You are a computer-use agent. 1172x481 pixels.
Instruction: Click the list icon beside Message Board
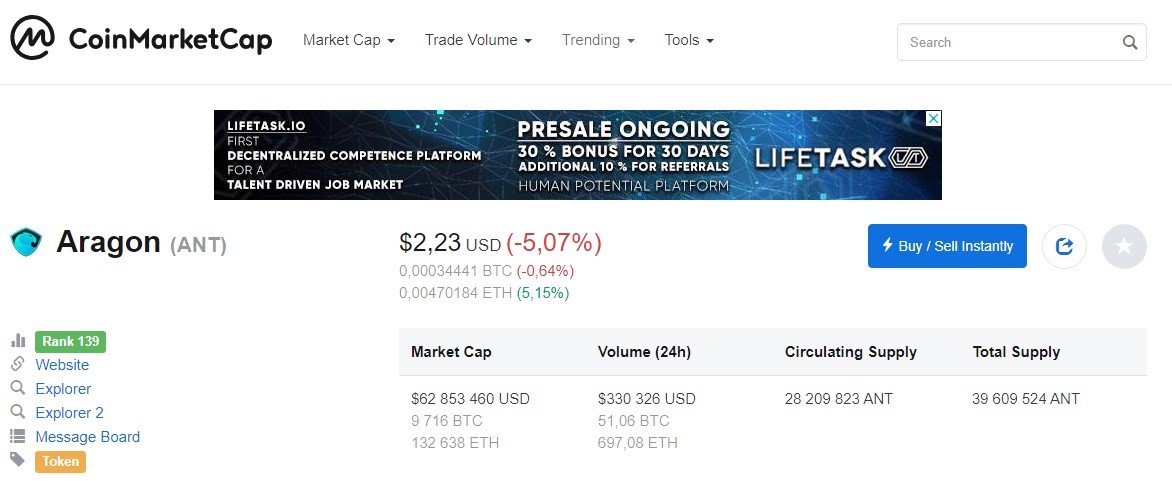point(18,436)
